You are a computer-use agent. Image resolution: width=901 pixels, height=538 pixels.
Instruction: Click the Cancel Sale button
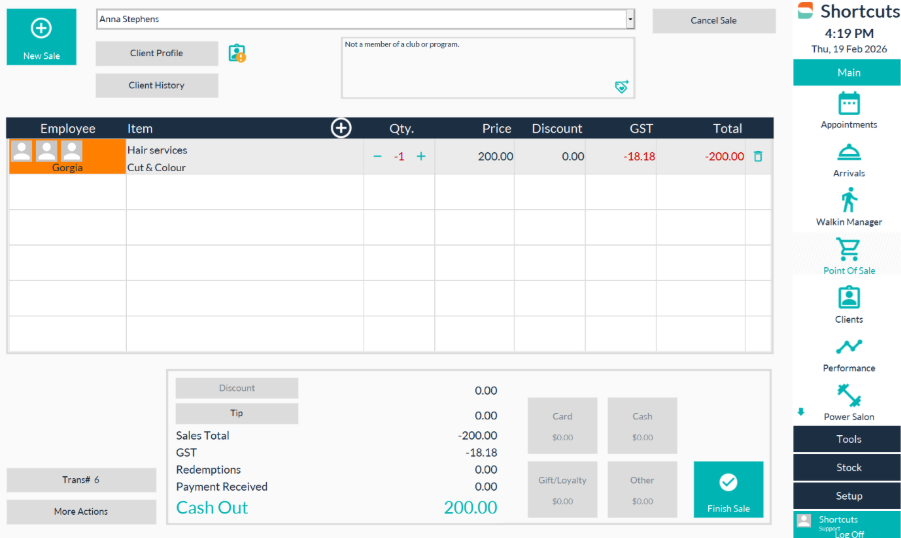click(714, 21)
